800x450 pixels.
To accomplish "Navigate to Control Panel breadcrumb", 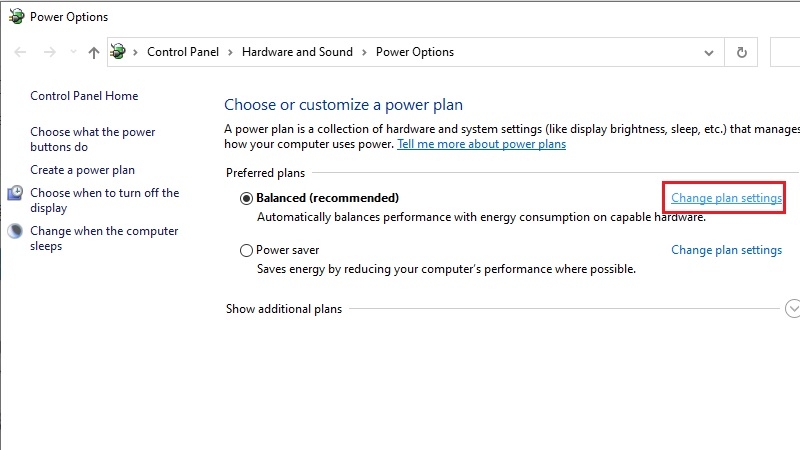I will 180,52.
